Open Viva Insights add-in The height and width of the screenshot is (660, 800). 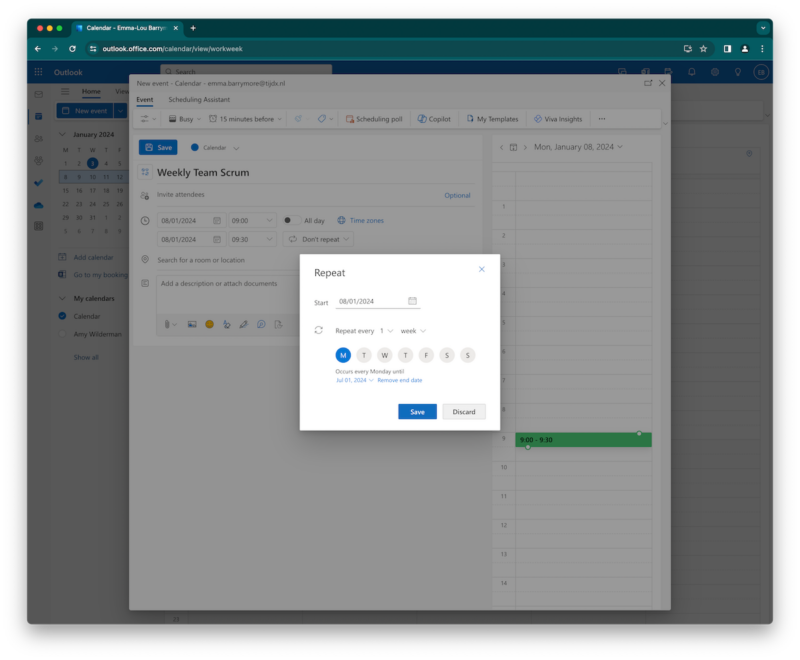(x=558, y=119)
